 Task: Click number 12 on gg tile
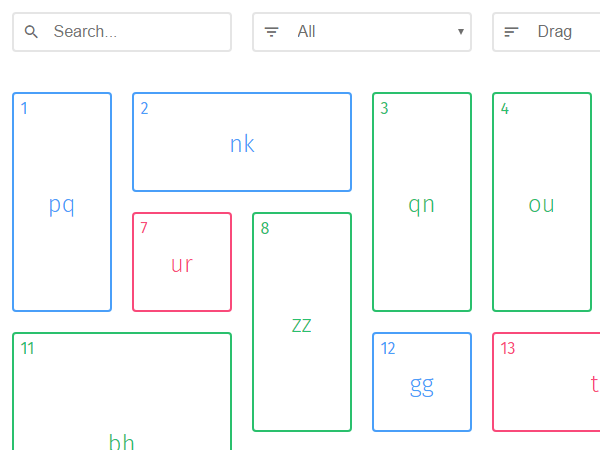click(x=388, y=348)
